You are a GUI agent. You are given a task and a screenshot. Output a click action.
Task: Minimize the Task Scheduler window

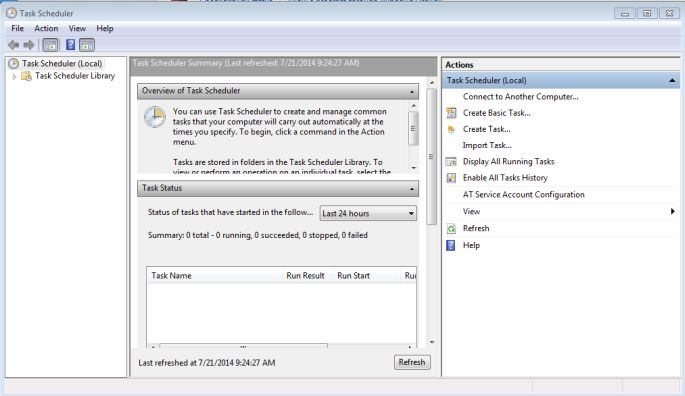point(625,14)
